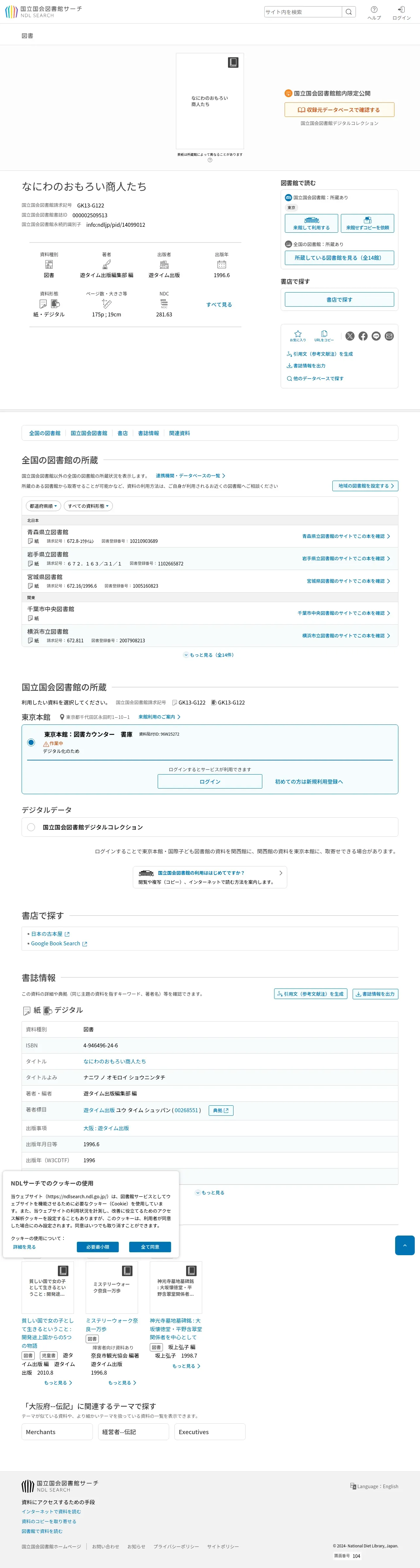Jump to 関連資料 tab
This screenshot has width=420, height=1568.
[180, 433]
